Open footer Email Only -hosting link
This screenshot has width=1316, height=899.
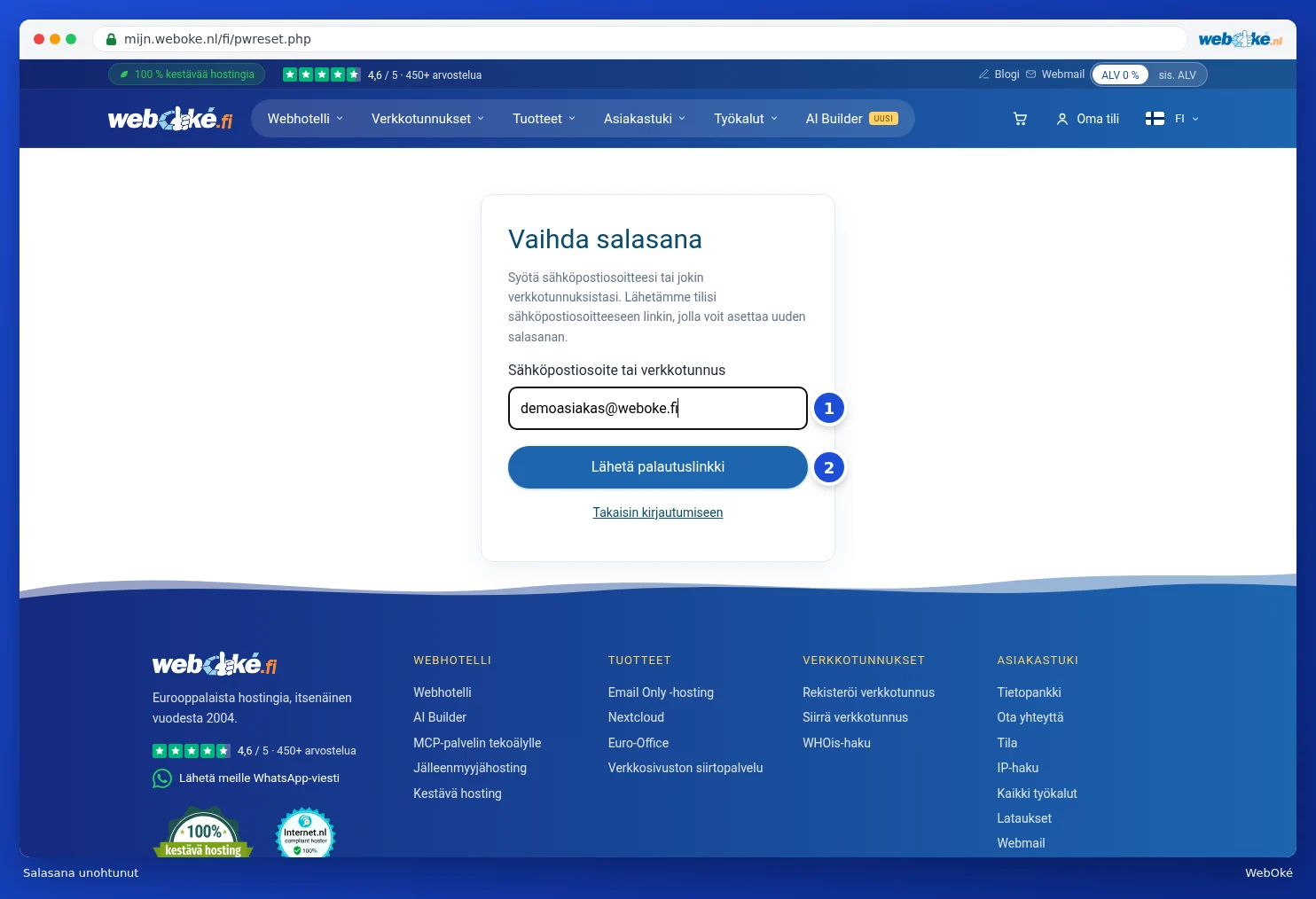(x=661, y=692)
